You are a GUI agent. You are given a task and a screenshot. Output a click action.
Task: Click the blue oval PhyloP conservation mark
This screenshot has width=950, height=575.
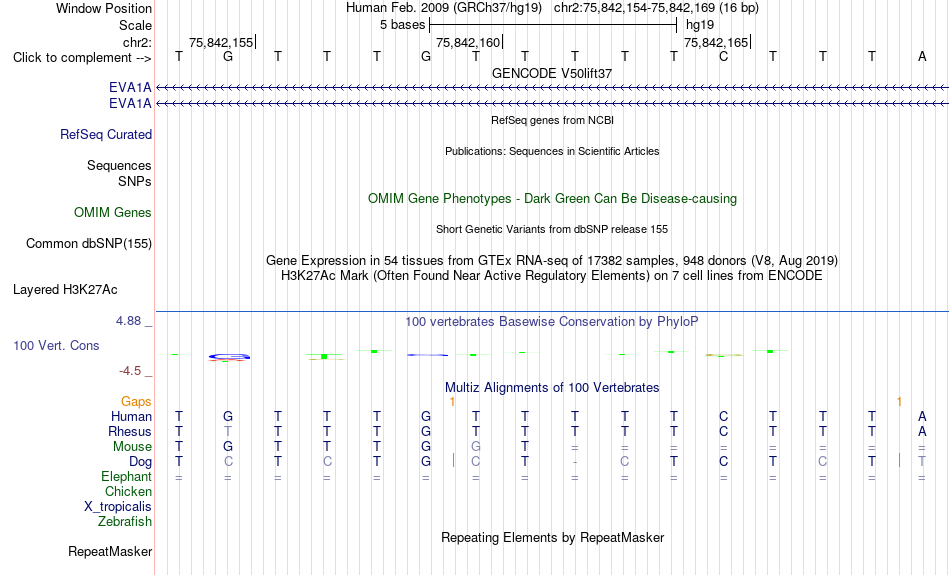coord(229,356)
